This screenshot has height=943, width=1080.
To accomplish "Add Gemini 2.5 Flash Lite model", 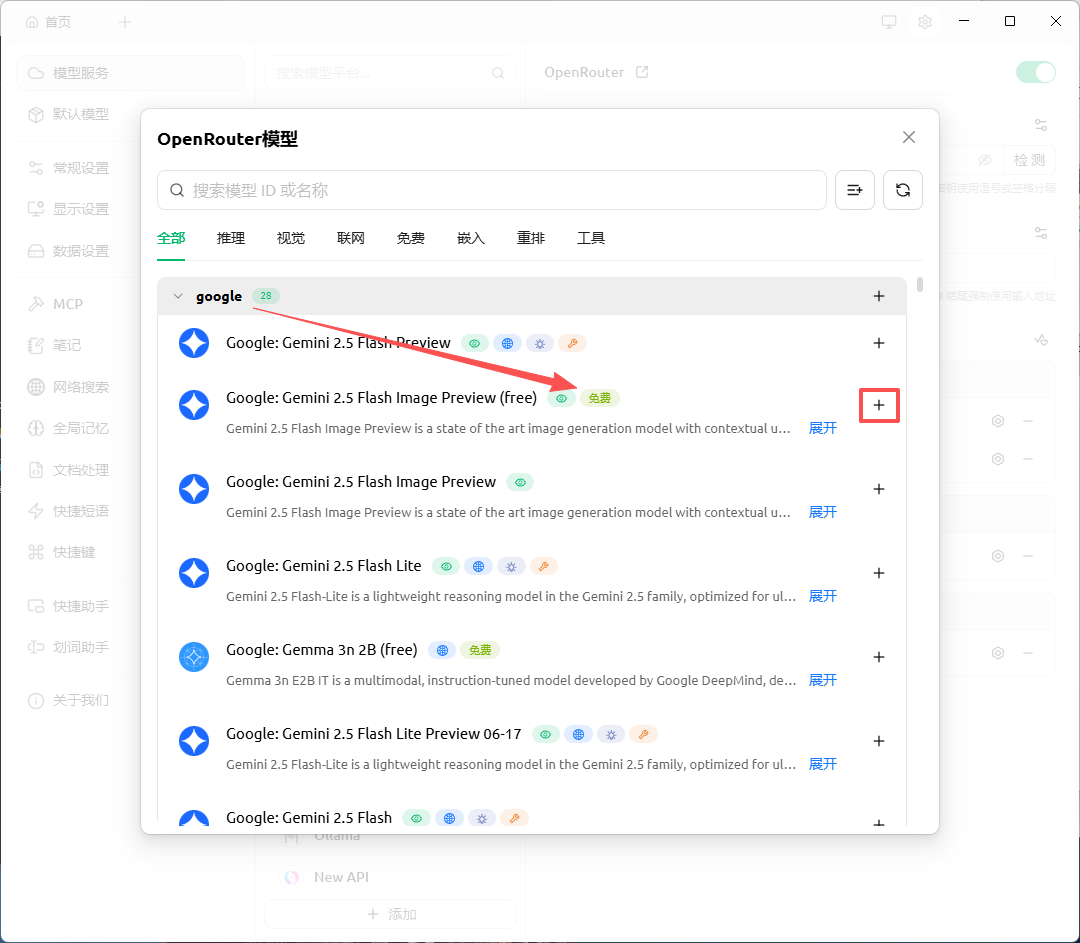I will (x=879, y=573).
